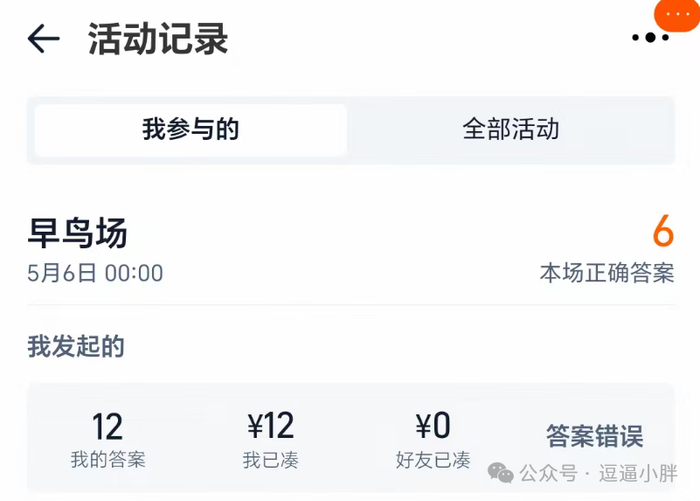Tap the orange floating bubble icon
This screenshot has width=700, height=501.
[677, 14]
